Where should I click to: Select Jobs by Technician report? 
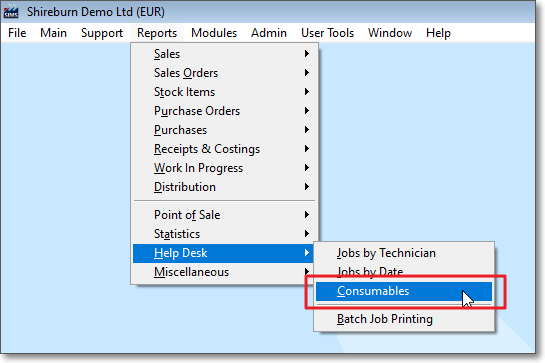[x=404, y=253]
